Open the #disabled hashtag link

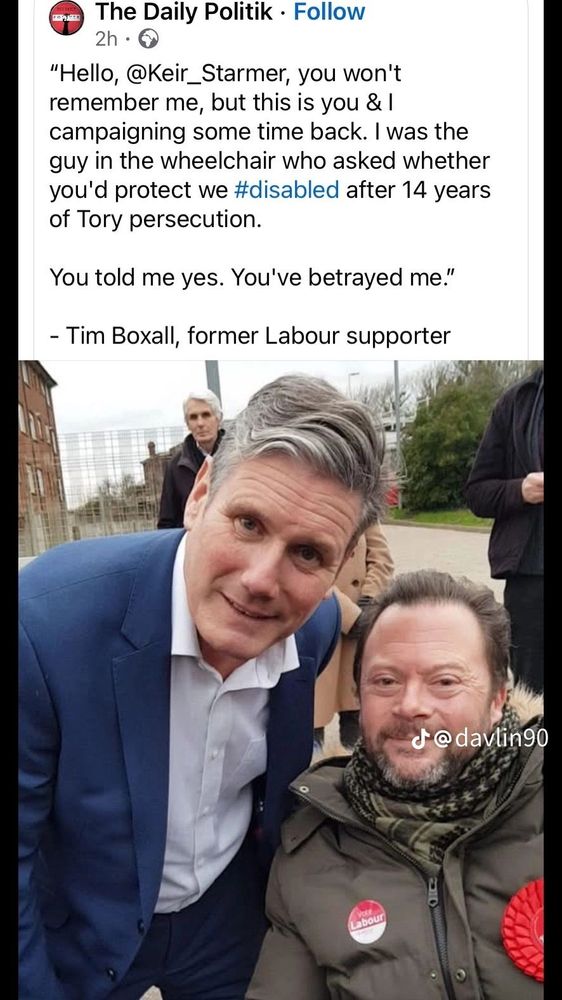pyautogui.click(x=287, y=190)
